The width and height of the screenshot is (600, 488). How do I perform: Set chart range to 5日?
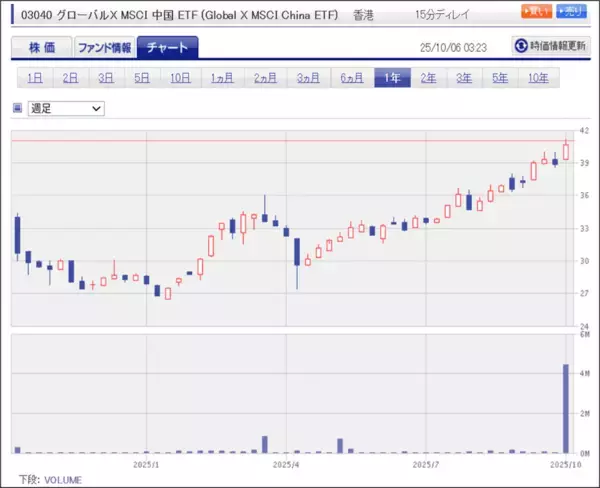coord(142,77)
